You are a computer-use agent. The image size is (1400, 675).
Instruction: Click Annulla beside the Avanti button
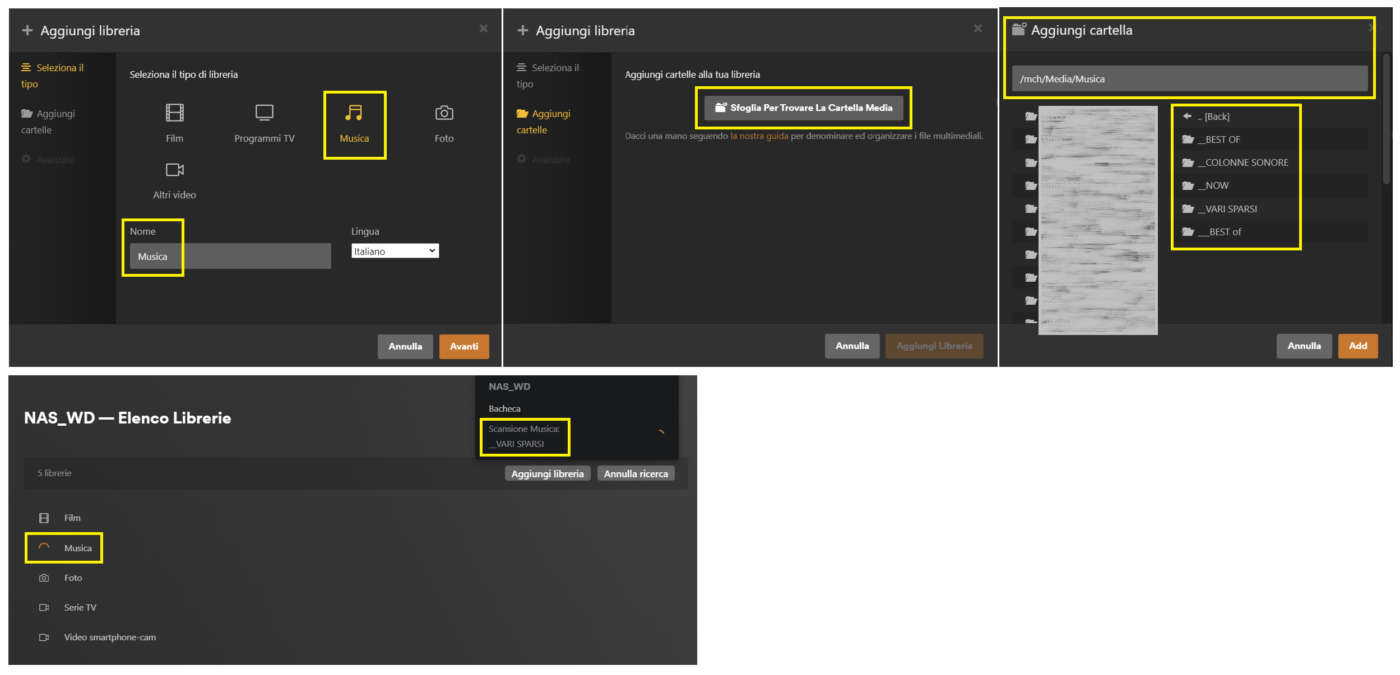[x=405, y=346]
